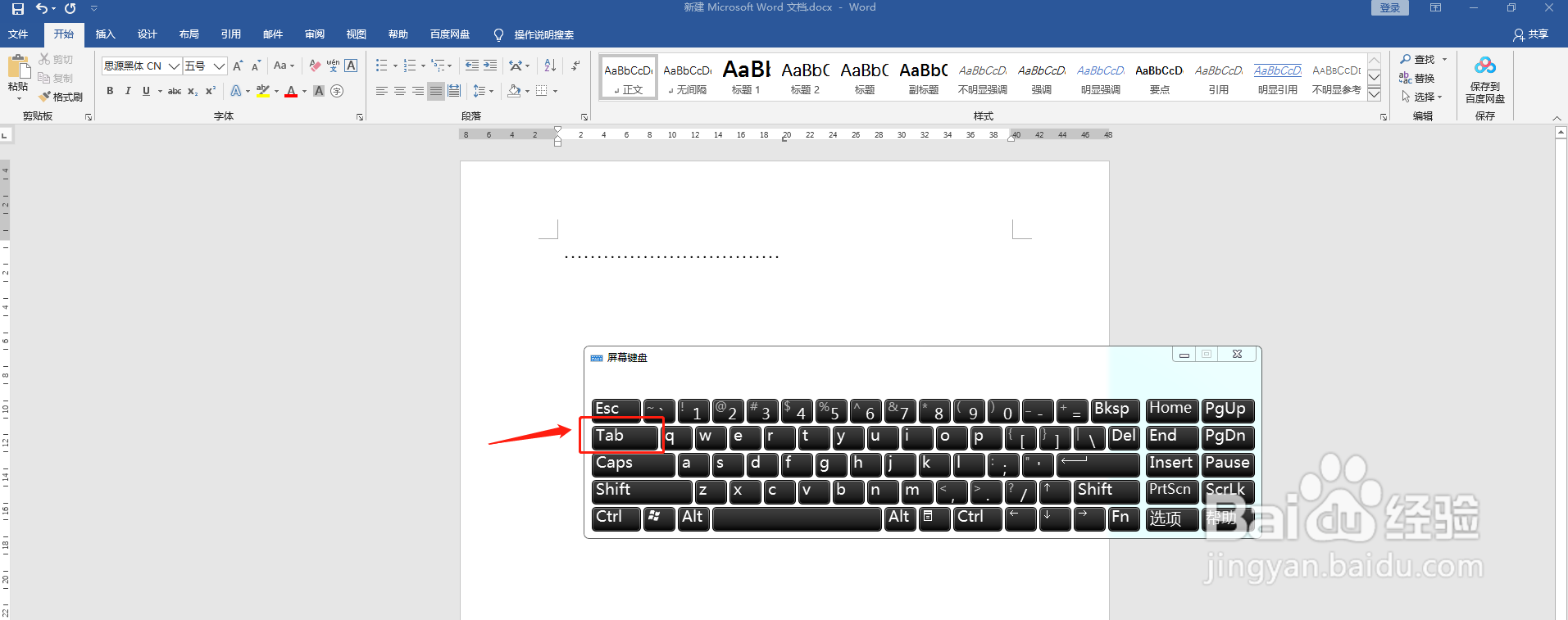Open the Paragraph dialog launcher in 段落 group
The image size is (1568, 620).
tap(584, 117)
